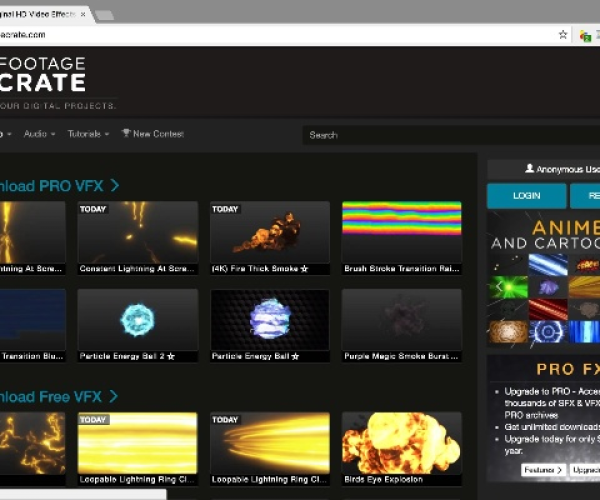This screenshot has height=500, width=600.
Task: Open Purple Magic Smoke Burst thumbnail
Action: click(x=402, y=320)
